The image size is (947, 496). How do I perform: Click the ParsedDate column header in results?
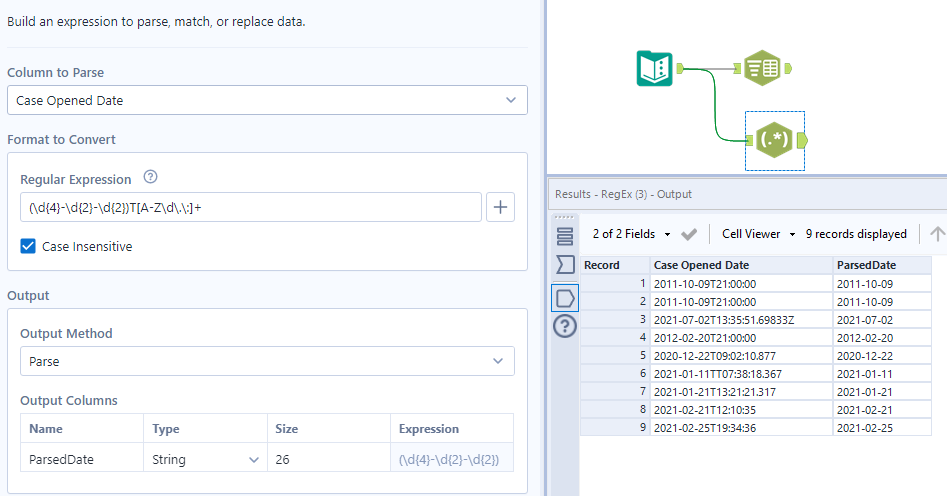882,265
